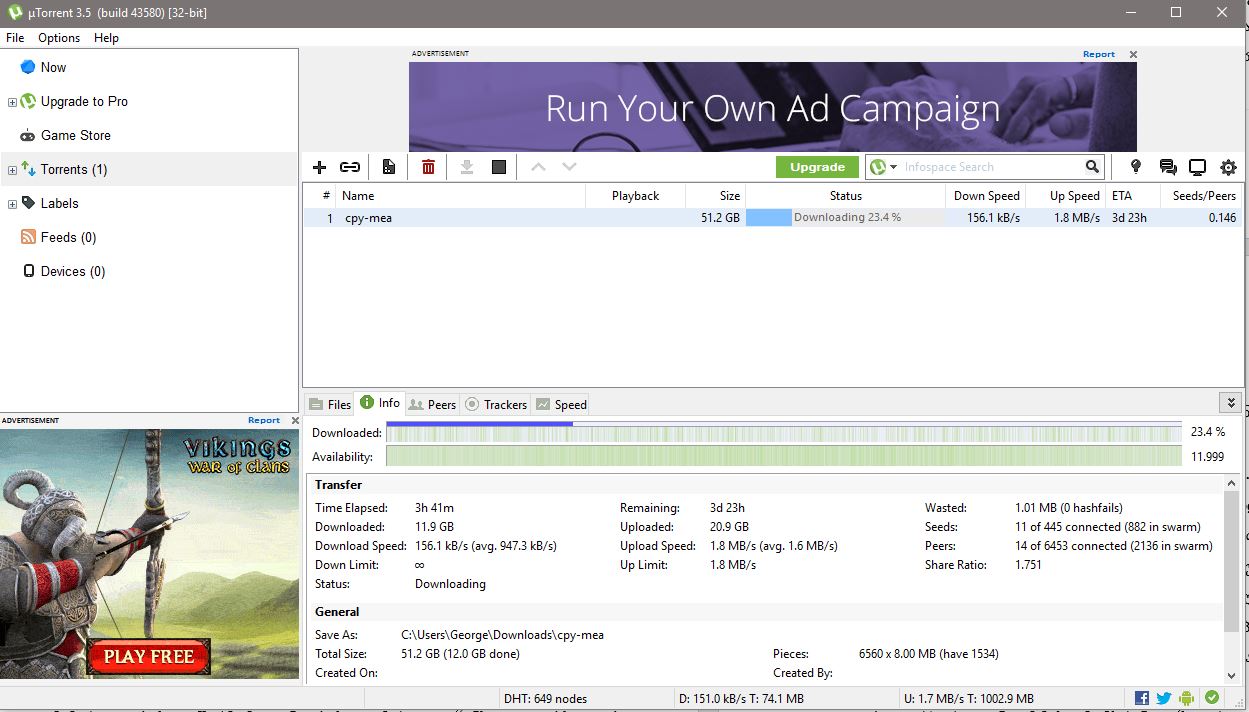Image resolution: width=1249 pixels, height=712 pixels.
Task: Click Add Torrent from URL link icon
Action: (x=349, y=167)
